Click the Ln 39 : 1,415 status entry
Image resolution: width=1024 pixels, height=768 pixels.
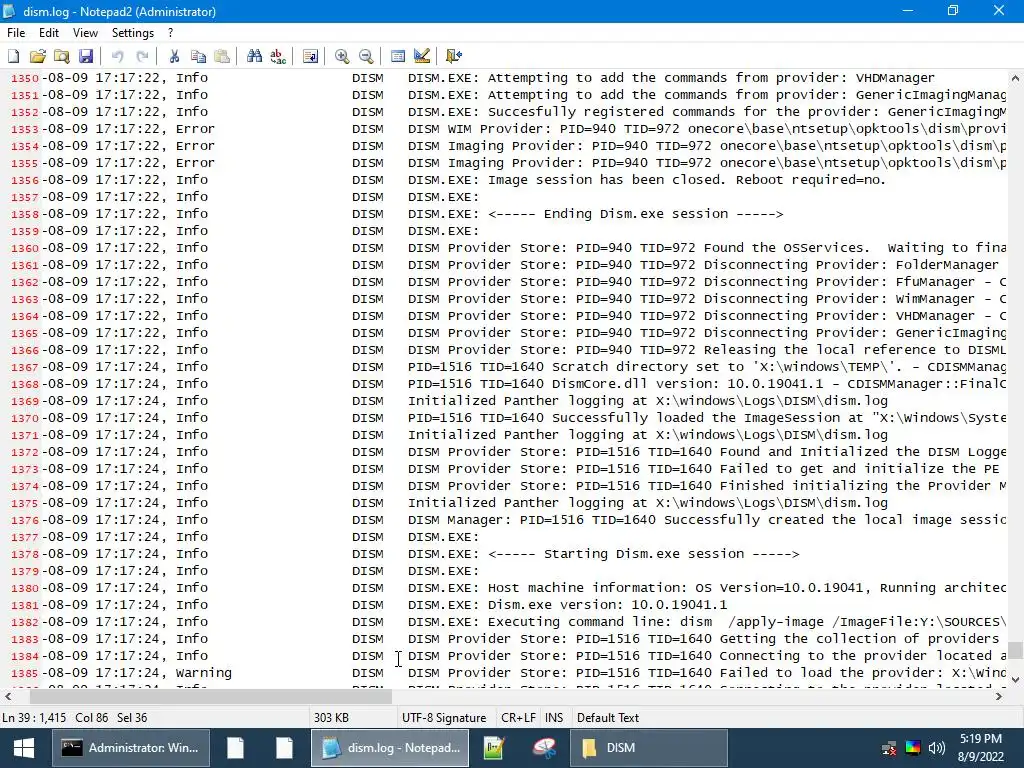[34, 717]
